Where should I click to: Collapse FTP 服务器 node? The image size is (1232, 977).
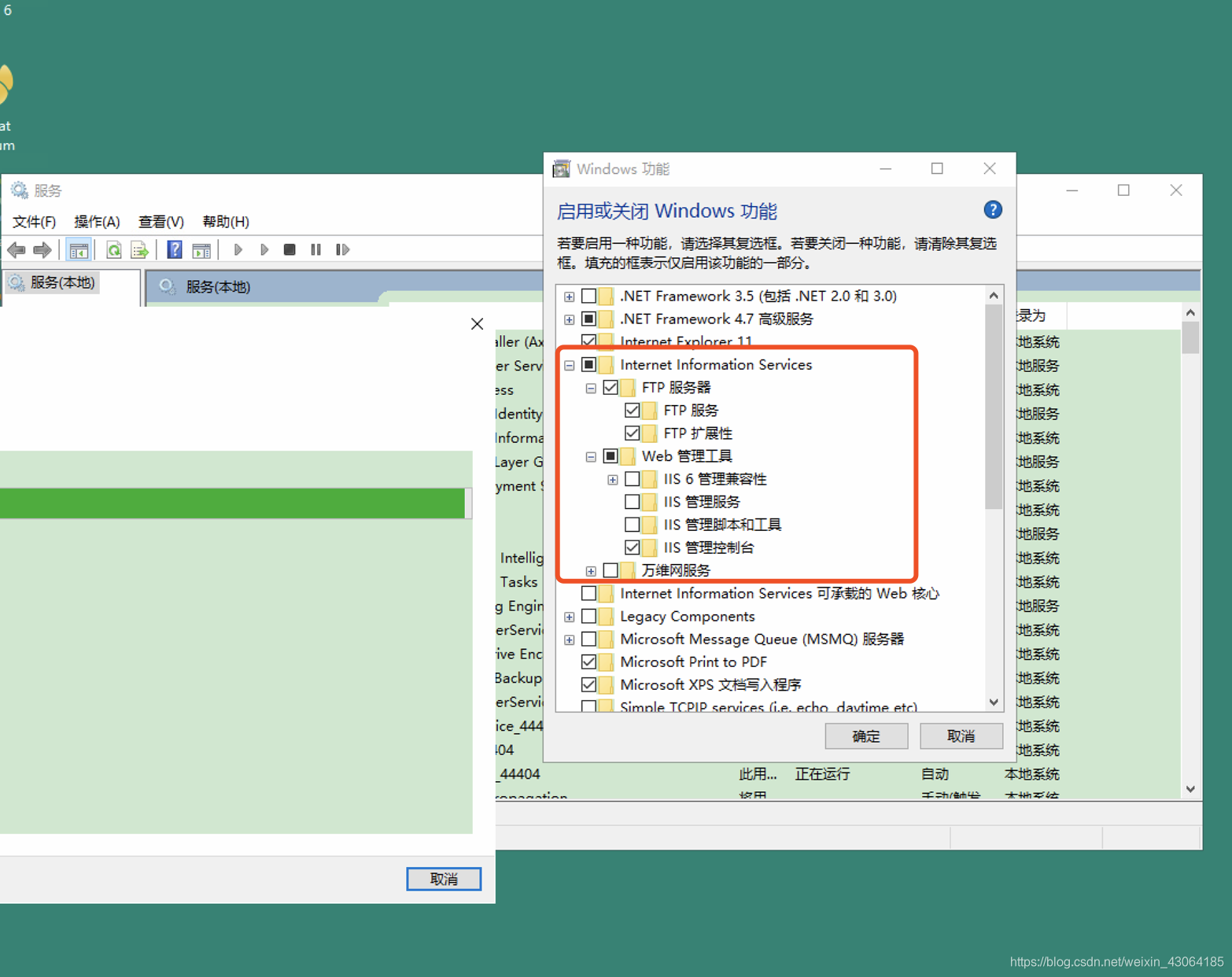pos(591,389)
